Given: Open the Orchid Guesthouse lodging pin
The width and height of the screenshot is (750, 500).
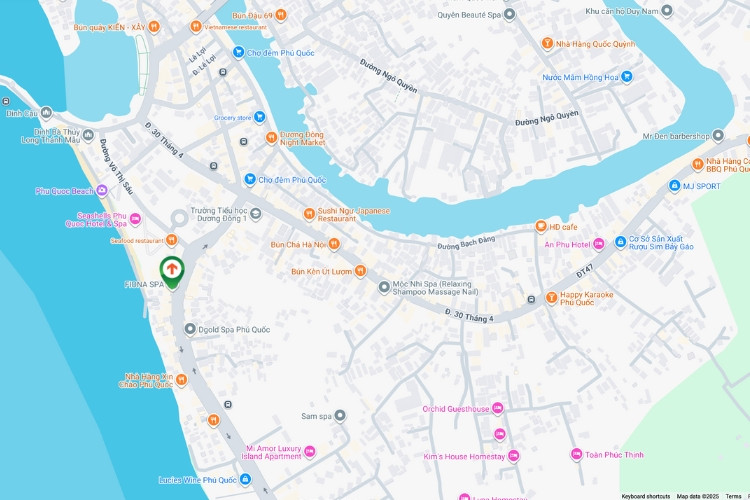Looking at the screenshot, I should (497, 408).
